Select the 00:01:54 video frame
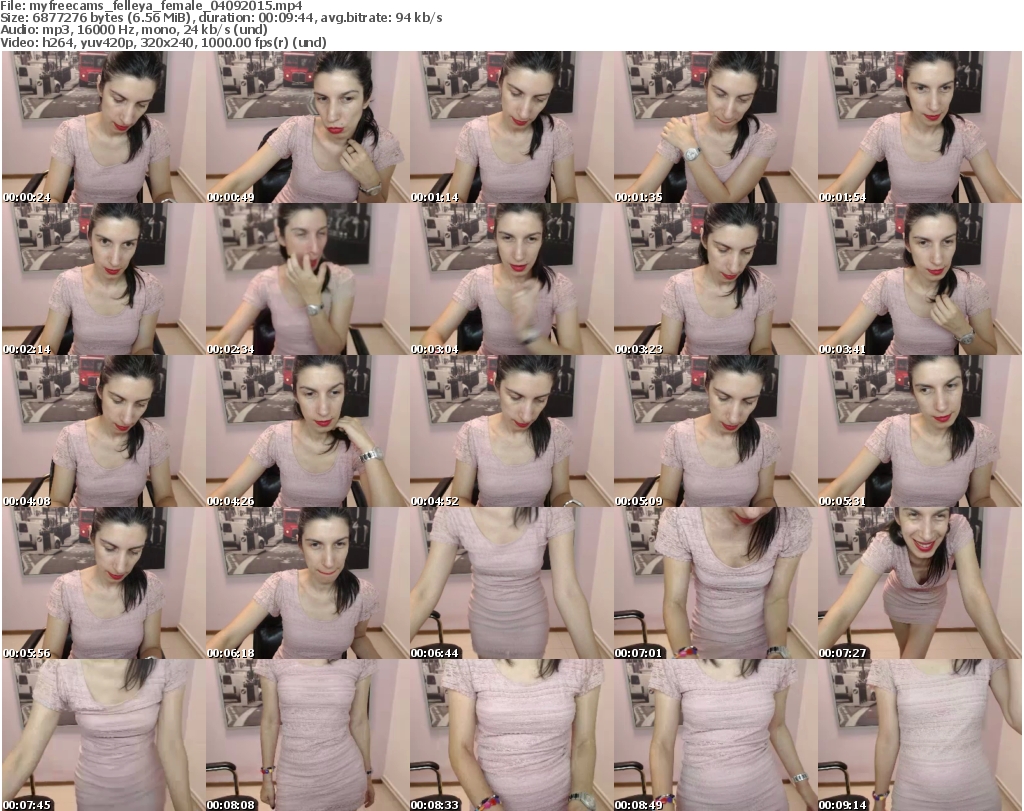The height and width of the screenshot is (811, 1024). click(920, 127)
